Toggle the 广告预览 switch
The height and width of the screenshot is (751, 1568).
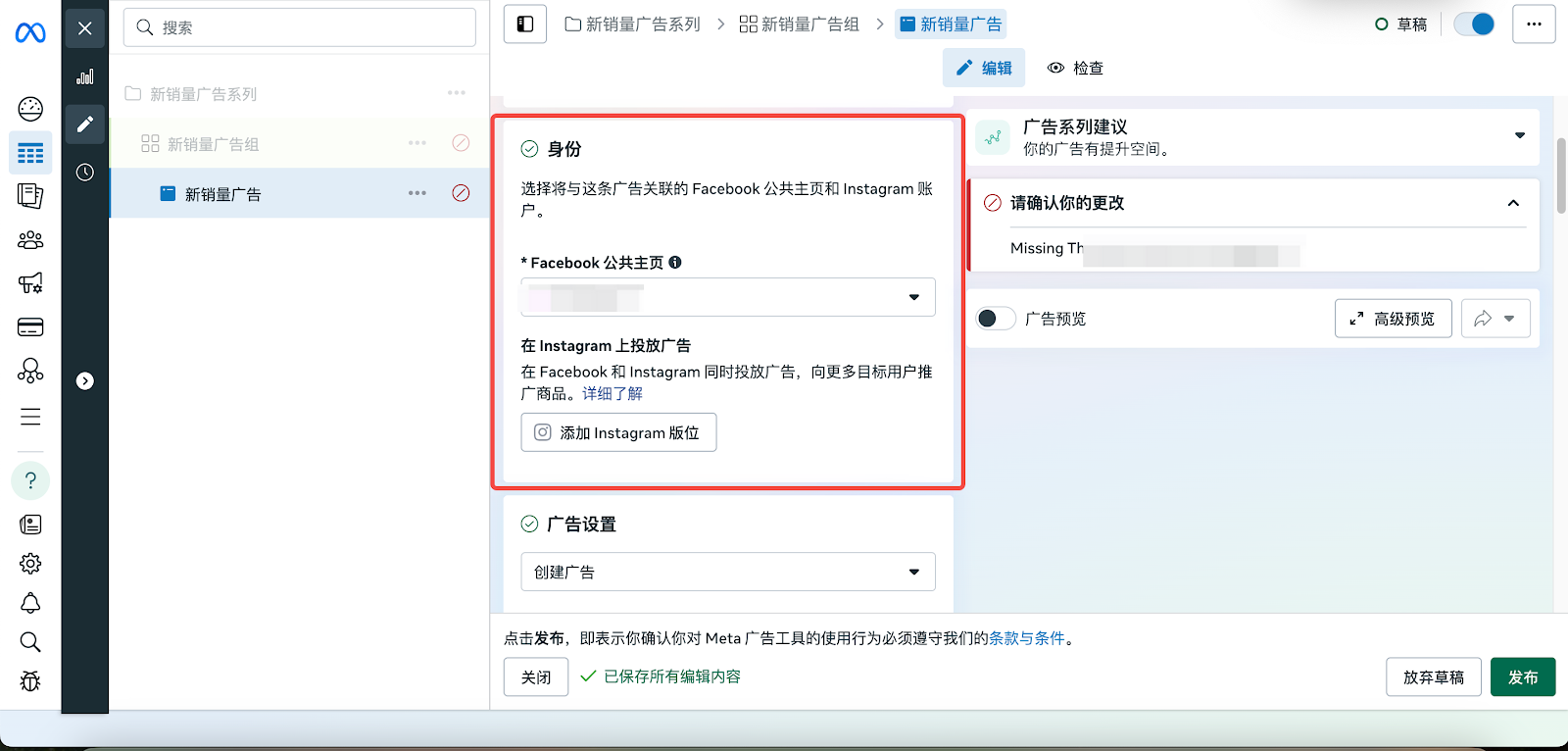tap(996, 319)
